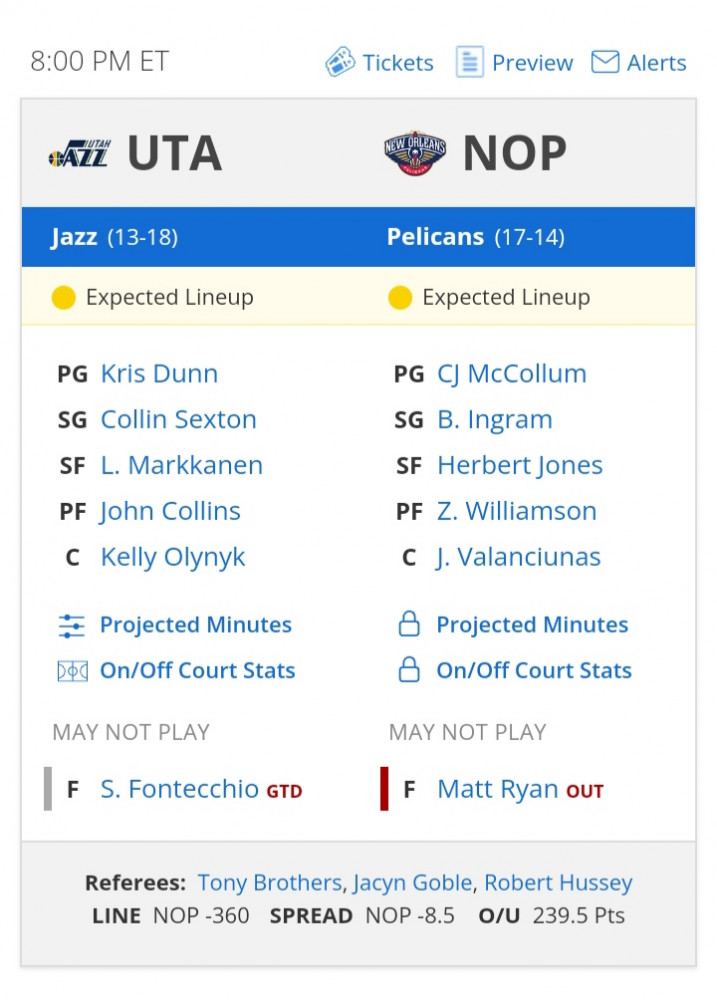The image size is (717, 1000).
Task: Open Matt Ryan player link
Action: pos(498,790)
